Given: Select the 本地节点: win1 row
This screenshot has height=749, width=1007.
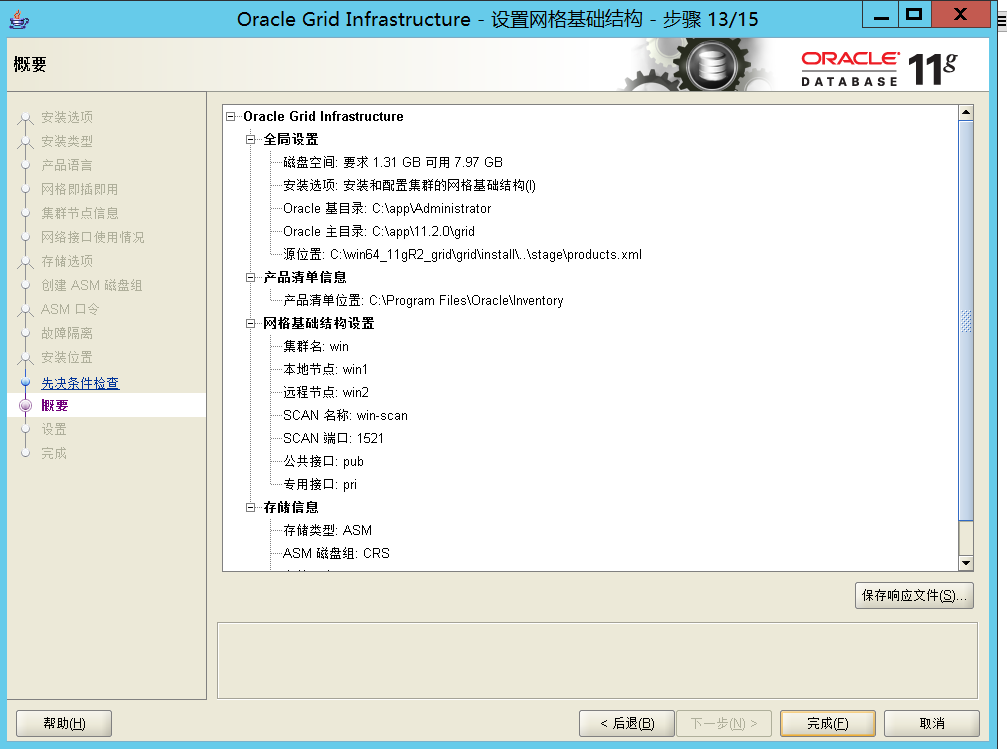Looking at the screenshot, I should (326, 369).
